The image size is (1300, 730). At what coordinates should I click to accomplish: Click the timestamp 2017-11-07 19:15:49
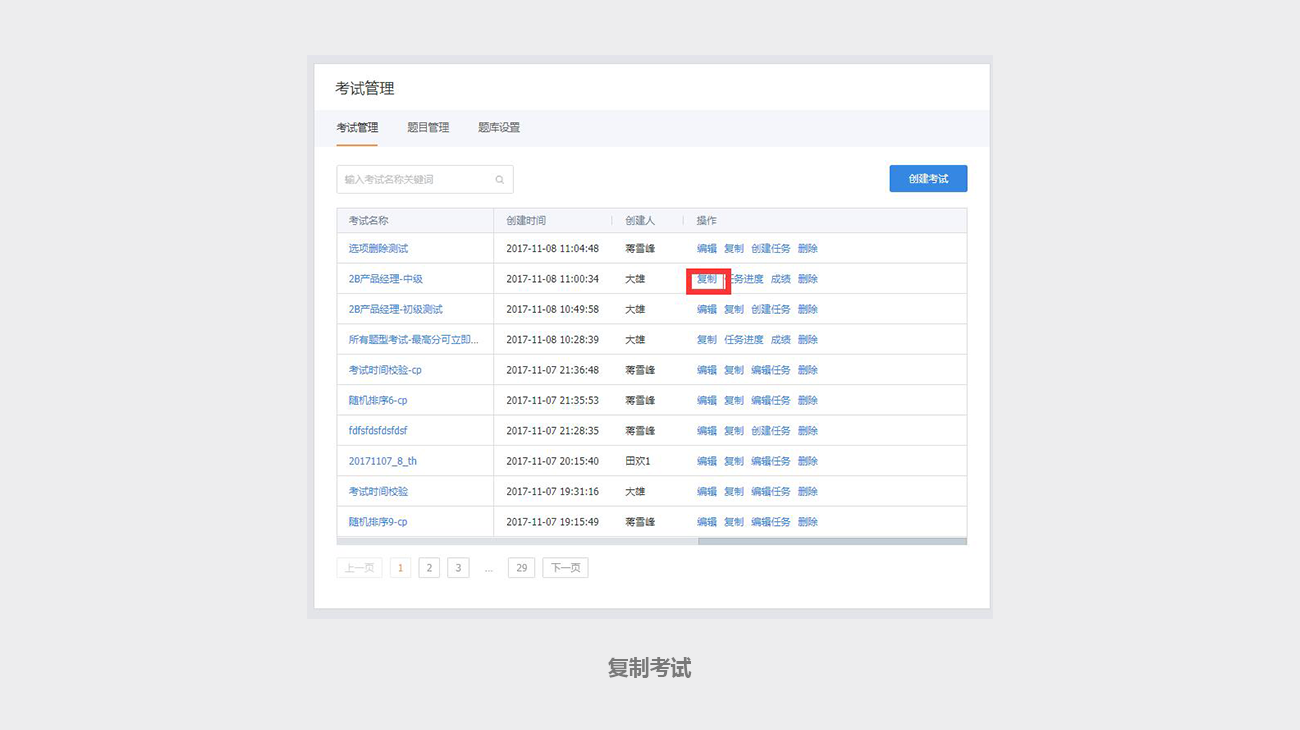tap(552, 522)
